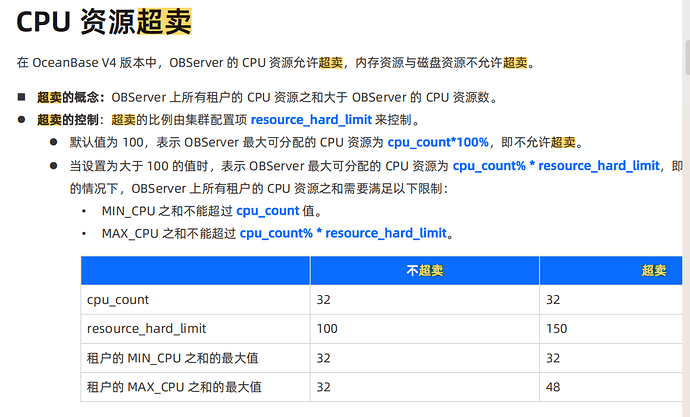Click cpu_count value 32 in 不超卖 column
This screenshot has width=690, height=417.
tap(323, 300)
